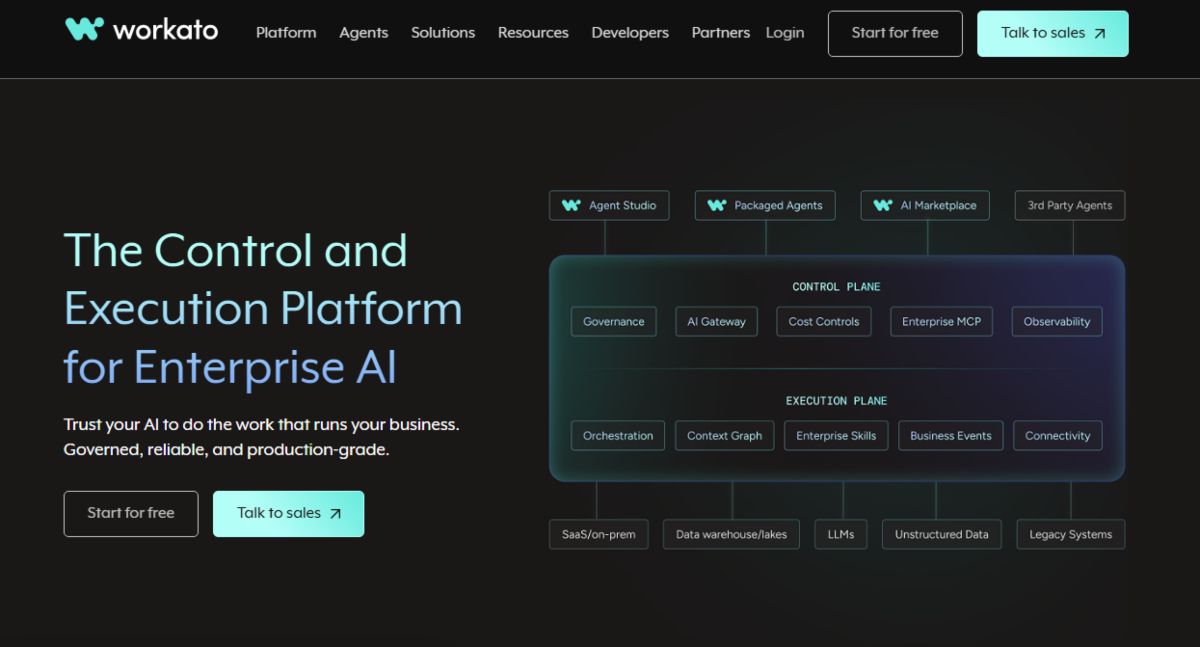
Task: Click arrow icon in header Talk to sales
Action: (x=1100, y=34)
